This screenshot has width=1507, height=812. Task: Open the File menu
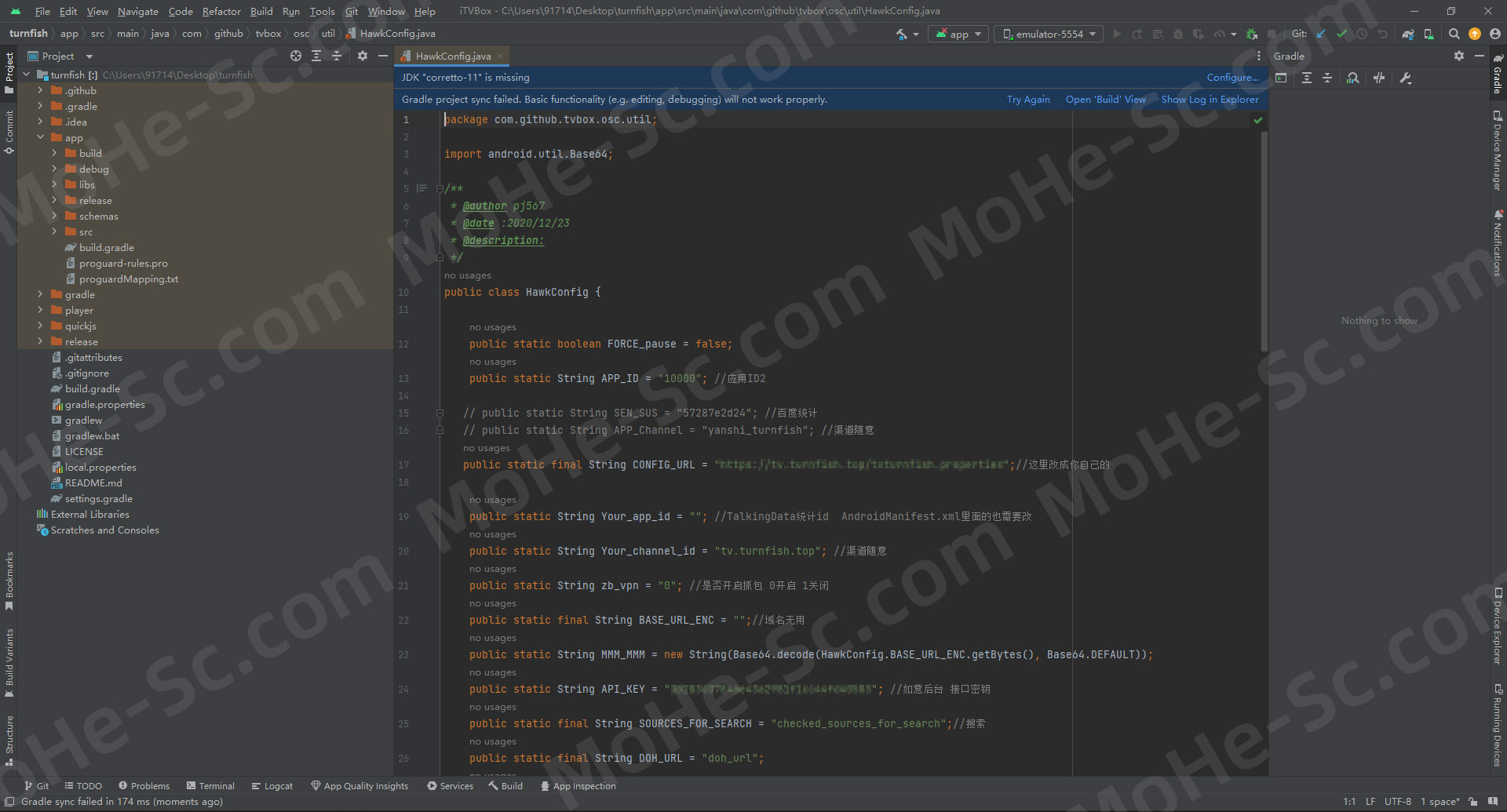(42, 11)
